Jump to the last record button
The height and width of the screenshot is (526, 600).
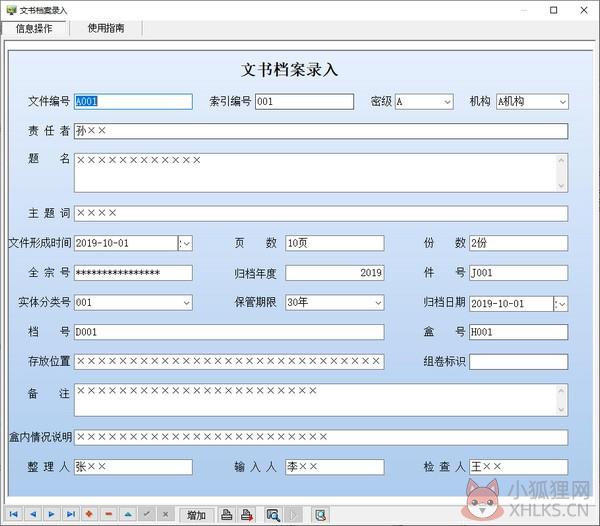71,515
